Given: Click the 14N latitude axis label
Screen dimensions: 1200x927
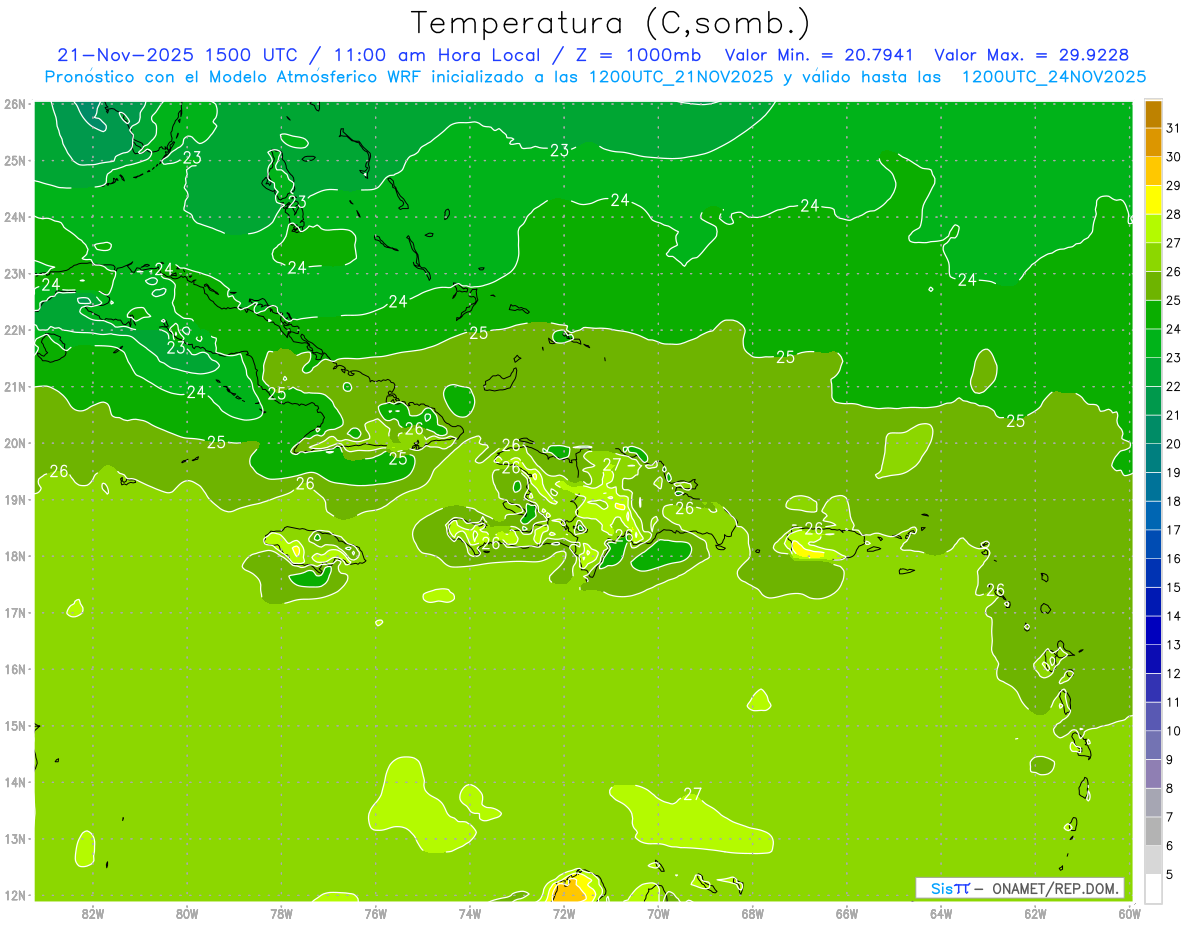Looking at the screenshot, I should click(x=15, y=782).
